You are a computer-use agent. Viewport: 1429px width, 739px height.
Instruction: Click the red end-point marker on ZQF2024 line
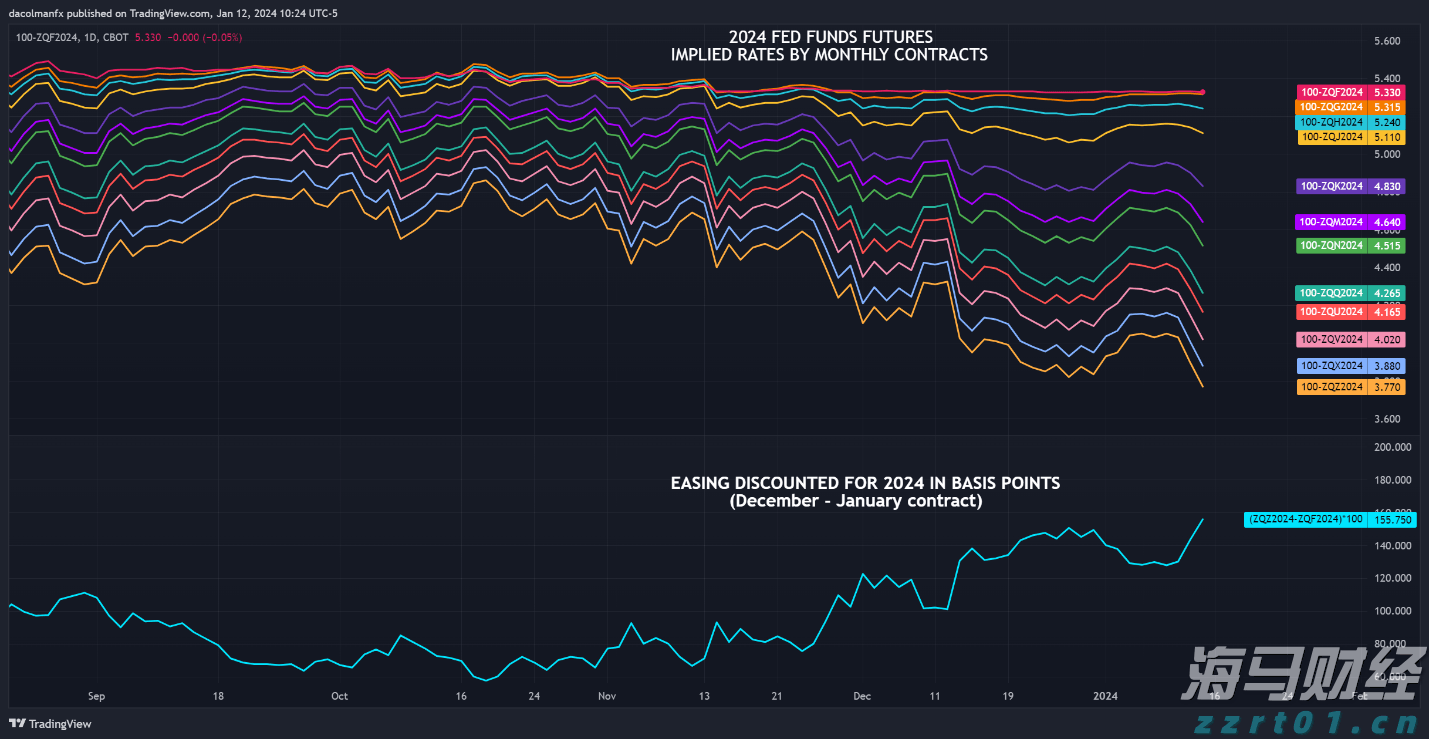[x=1202, y=92]
